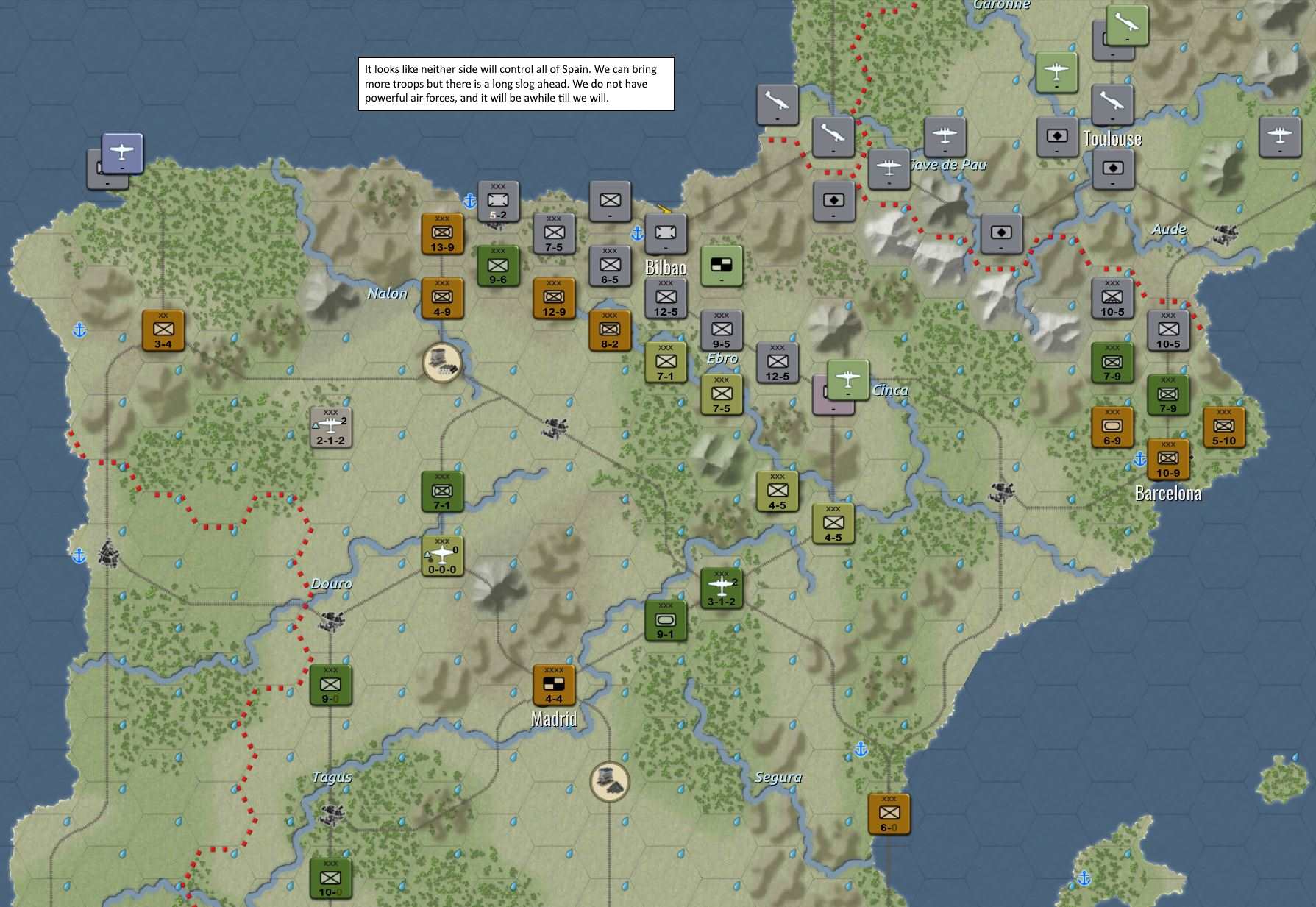Click the green bomber counter below Garonne

(x=1056, y=73)
